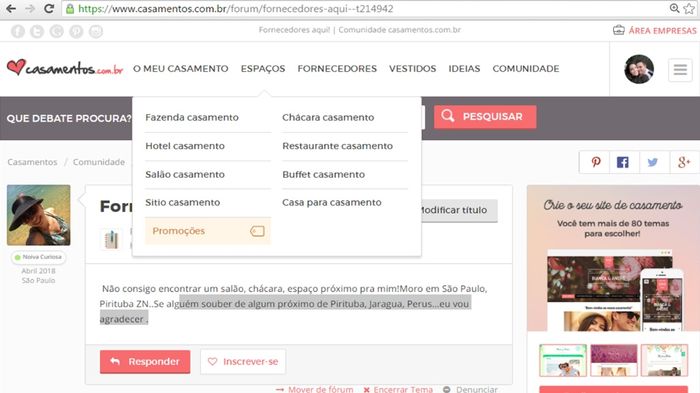Image resolution: width=700 pixels, height=393 pixels.
Task: Click the Área Empresas briefcase icon
Action: [618, 30]
